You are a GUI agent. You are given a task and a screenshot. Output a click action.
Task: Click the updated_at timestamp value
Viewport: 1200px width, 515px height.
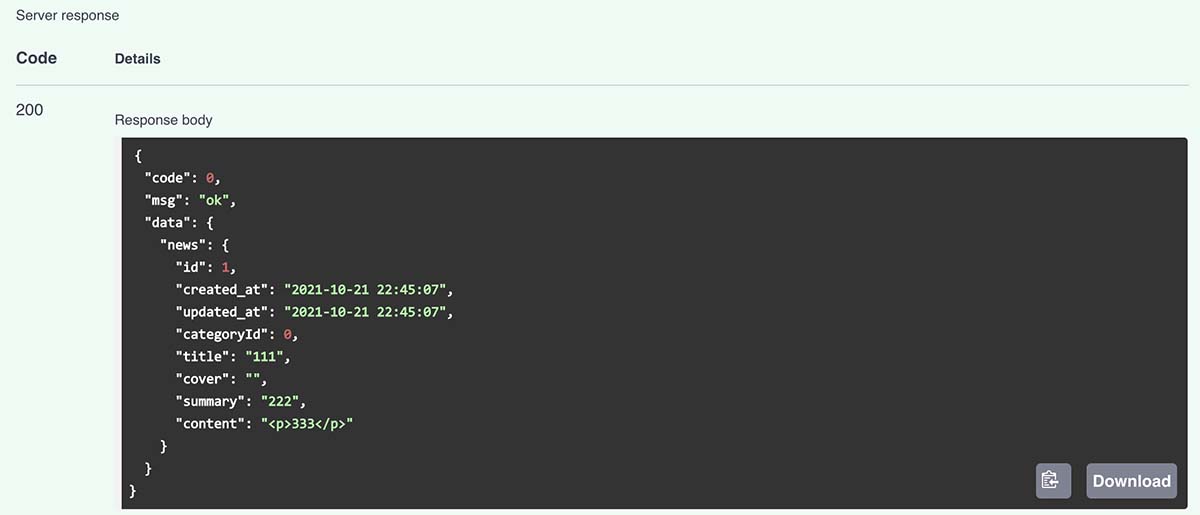pos(368,312)
